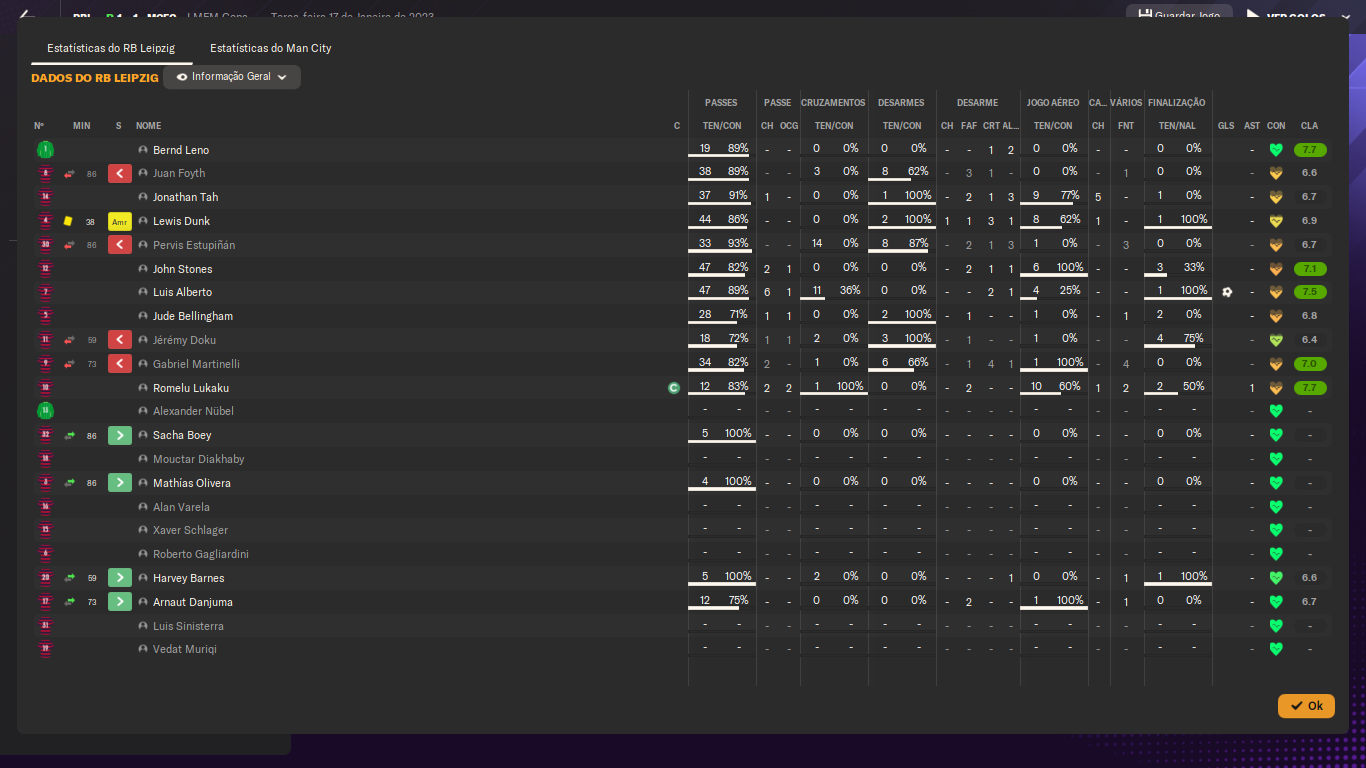The image size is (1366, 768).
Task: Click Lewis Dunk's 6.9 rating
Action: tap(1310, 221)
